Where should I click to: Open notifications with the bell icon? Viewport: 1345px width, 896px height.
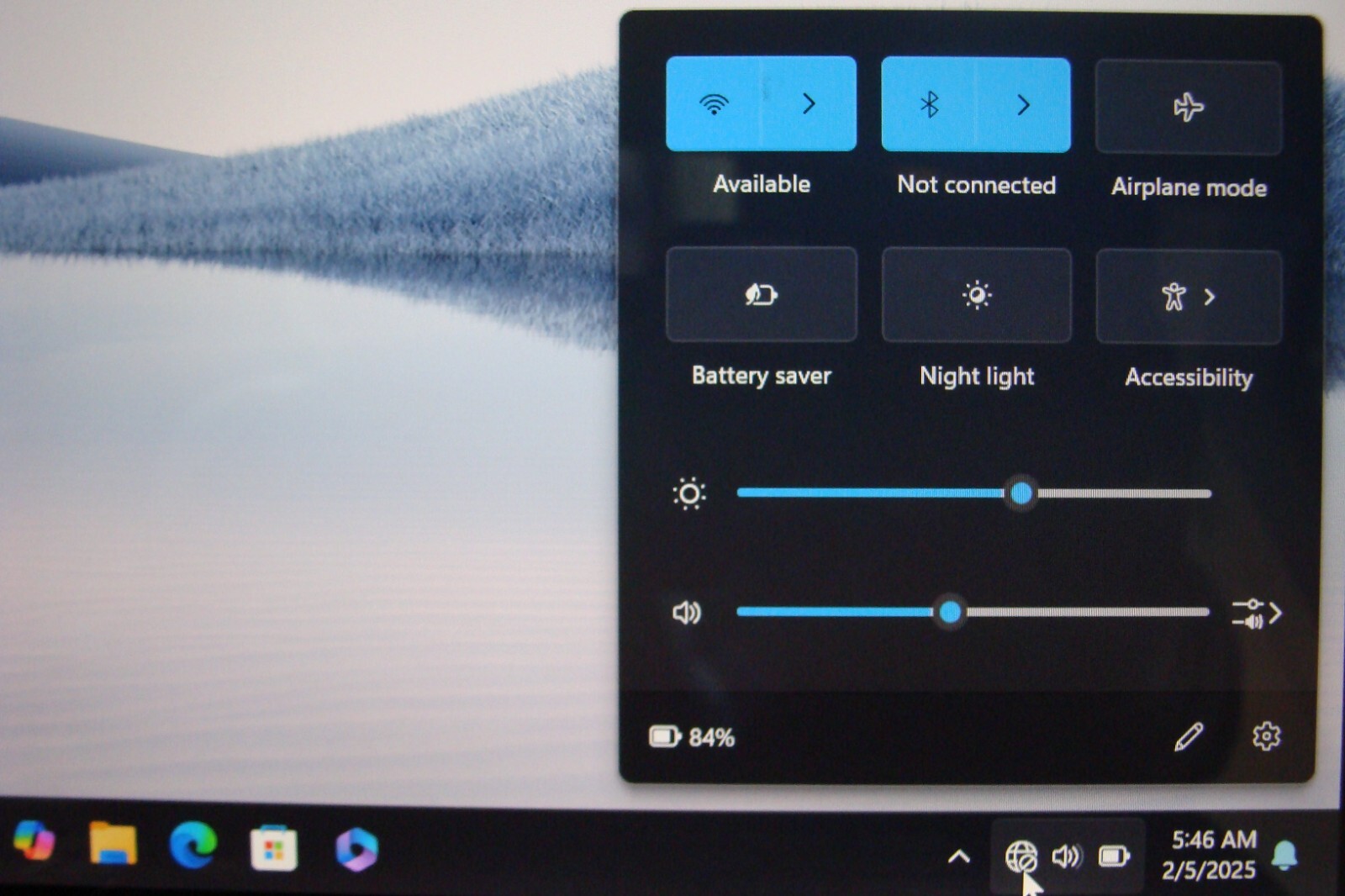tap(1284, 856)
